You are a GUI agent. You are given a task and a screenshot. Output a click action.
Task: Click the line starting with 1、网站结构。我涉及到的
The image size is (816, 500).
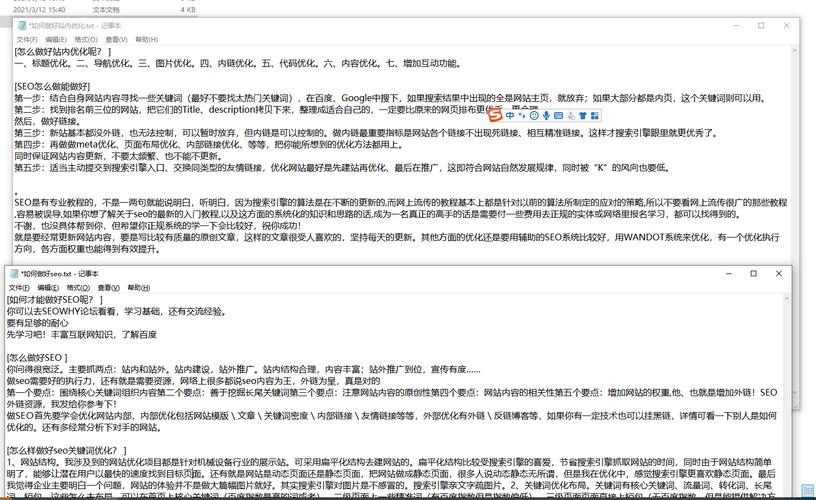(x=389, y=462)
